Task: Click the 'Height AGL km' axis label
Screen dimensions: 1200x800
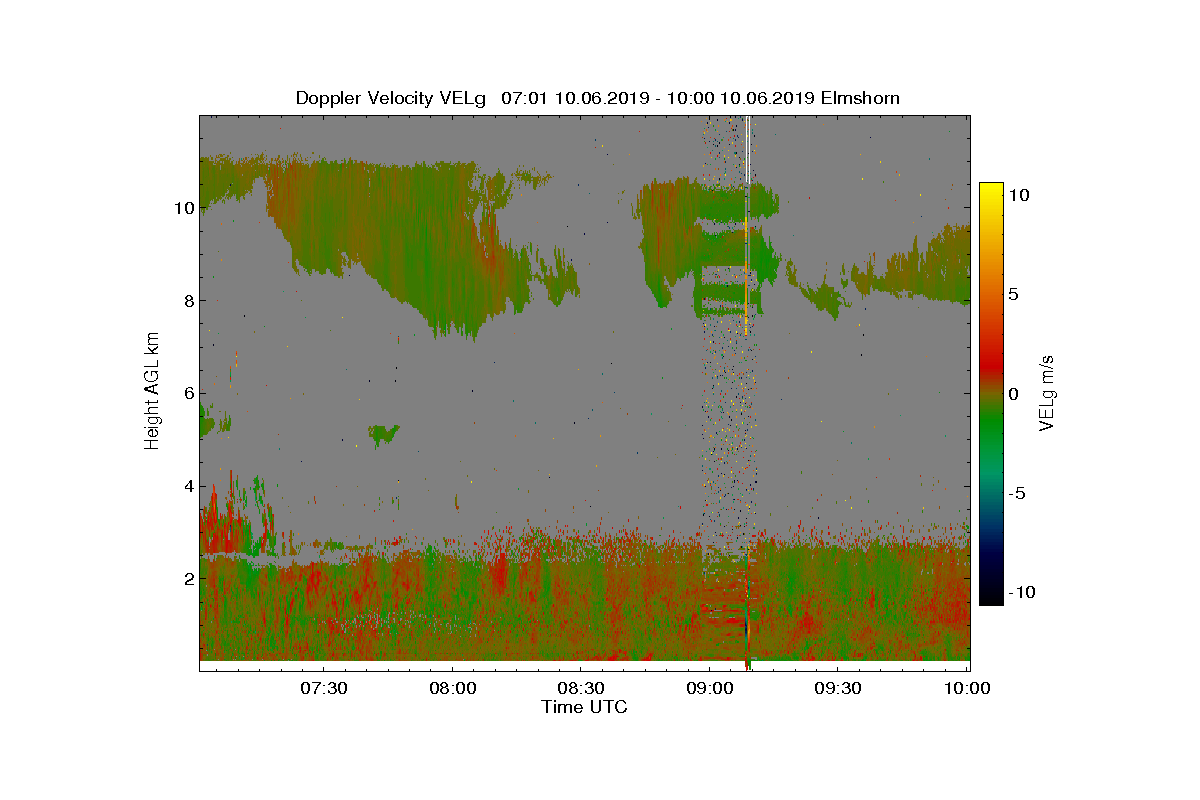Action: 152,393
